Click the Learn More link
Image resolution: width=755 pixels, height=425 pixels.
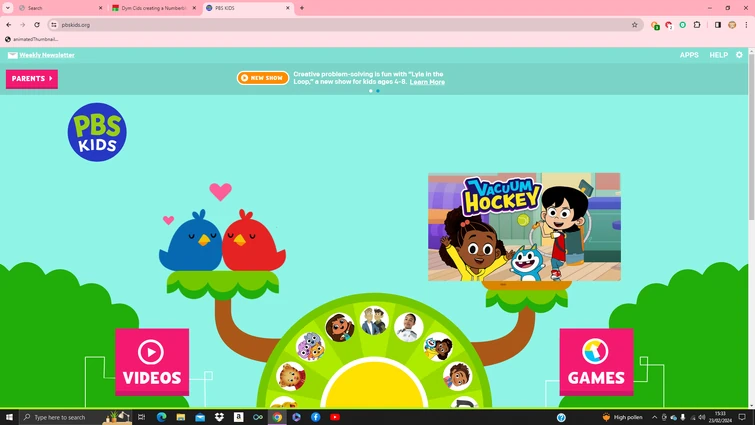pyautogui.click(x=427, y=82)
